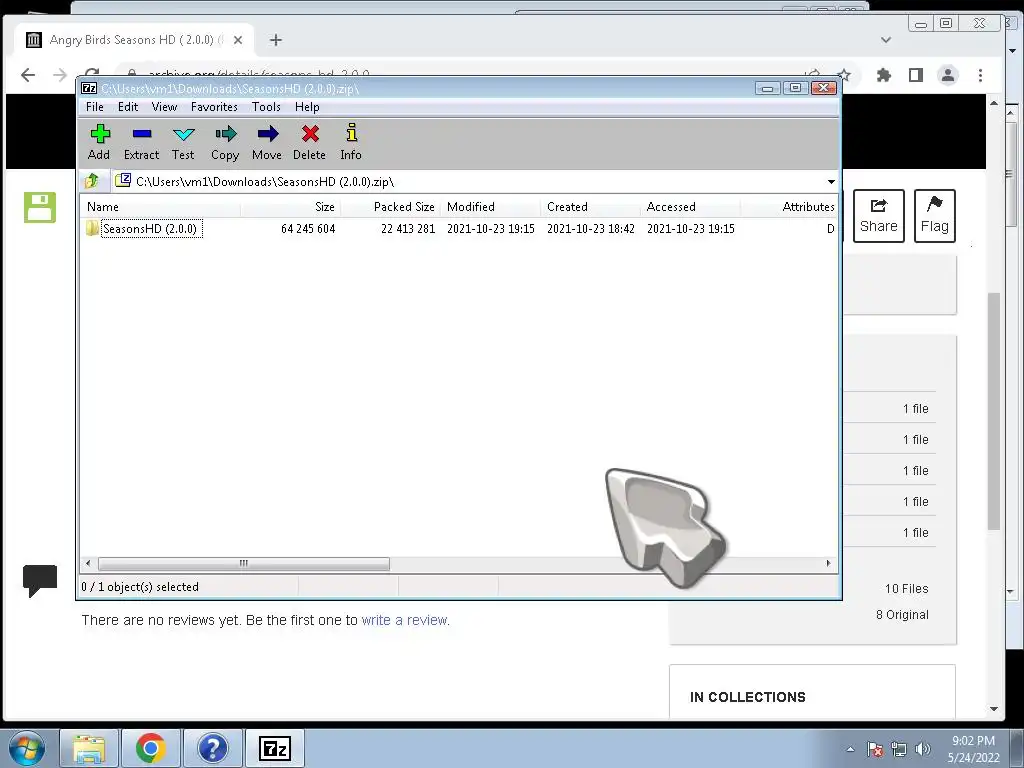1024x768 pixels.
Task: Click the Help question mark taskbar icon
Action: (213, 748)
